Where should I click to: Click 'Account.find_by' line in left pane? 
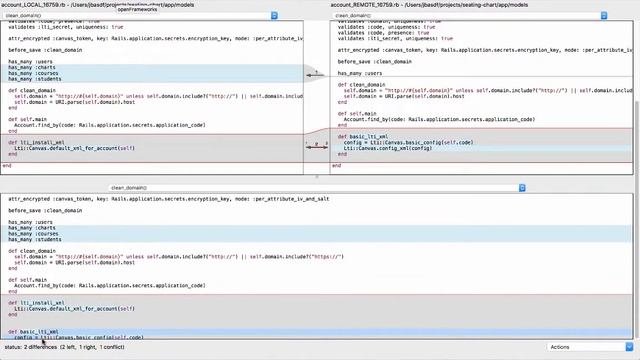pyautogui.click(x=110, y=125)
